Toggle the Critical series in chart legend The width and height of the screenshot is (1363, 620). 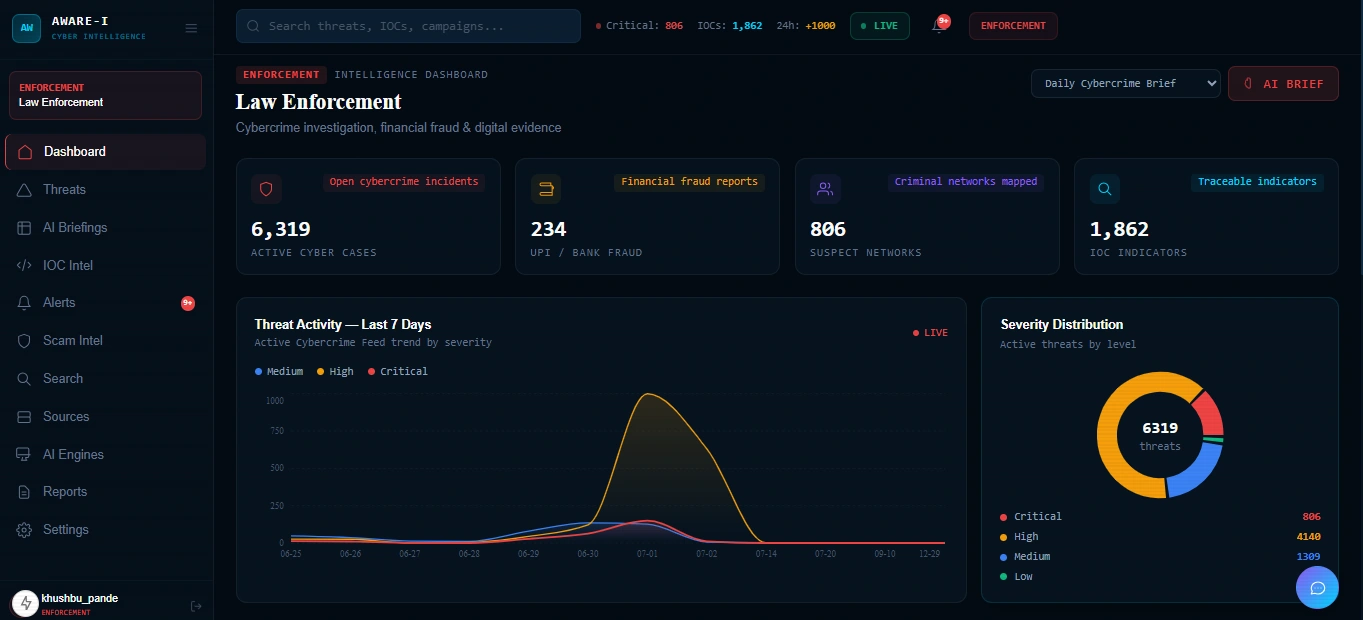tap(398, 371)
